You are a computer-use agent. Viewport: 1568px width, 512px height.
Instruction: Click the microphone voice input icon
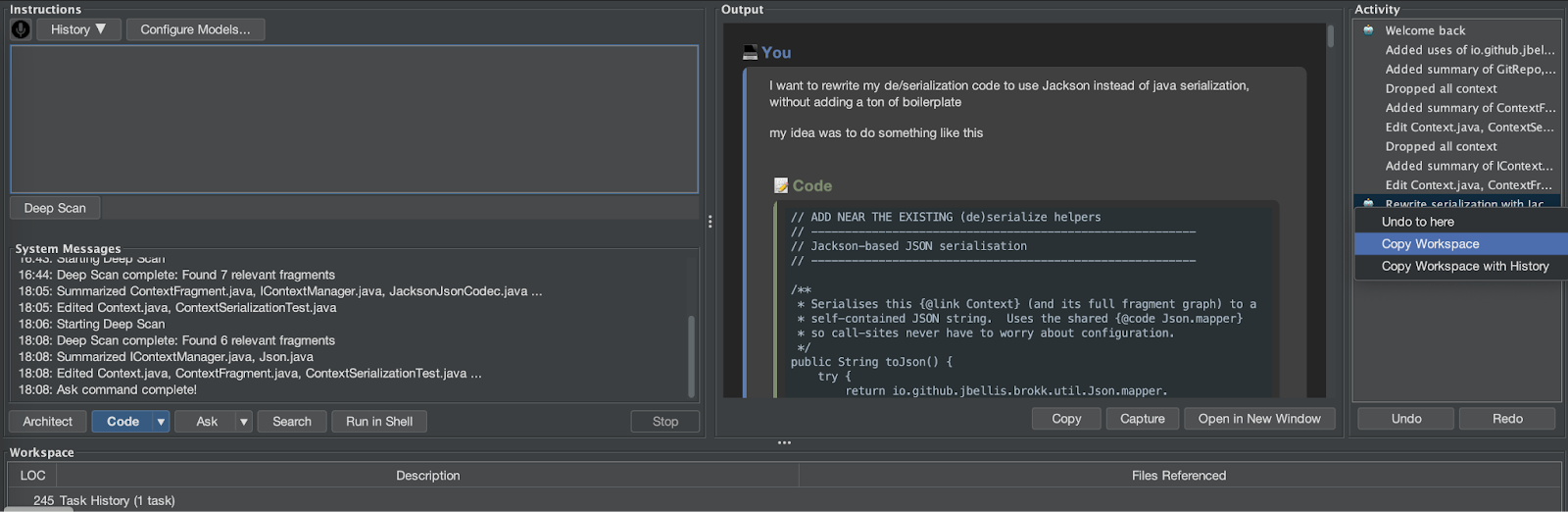click(21, 29)
